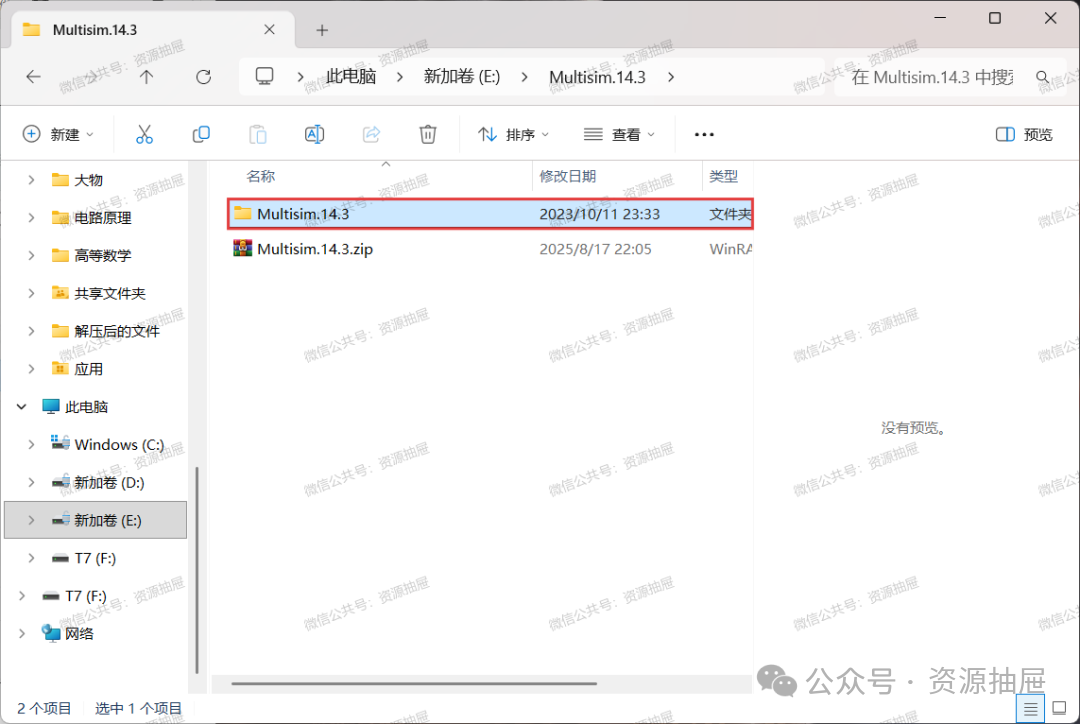The image size is (1080, 724).
Task: Click the Cut scissors icon
Action: [x=144, y=134]
